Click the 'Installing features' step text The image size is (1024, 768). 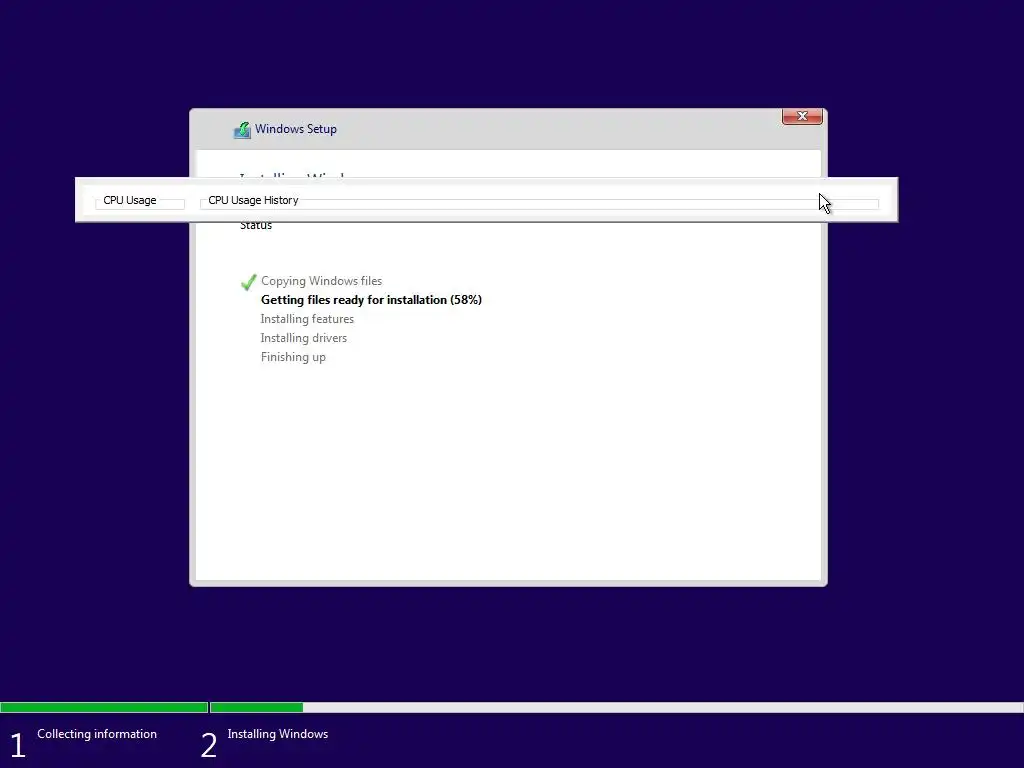coord(307,319)
